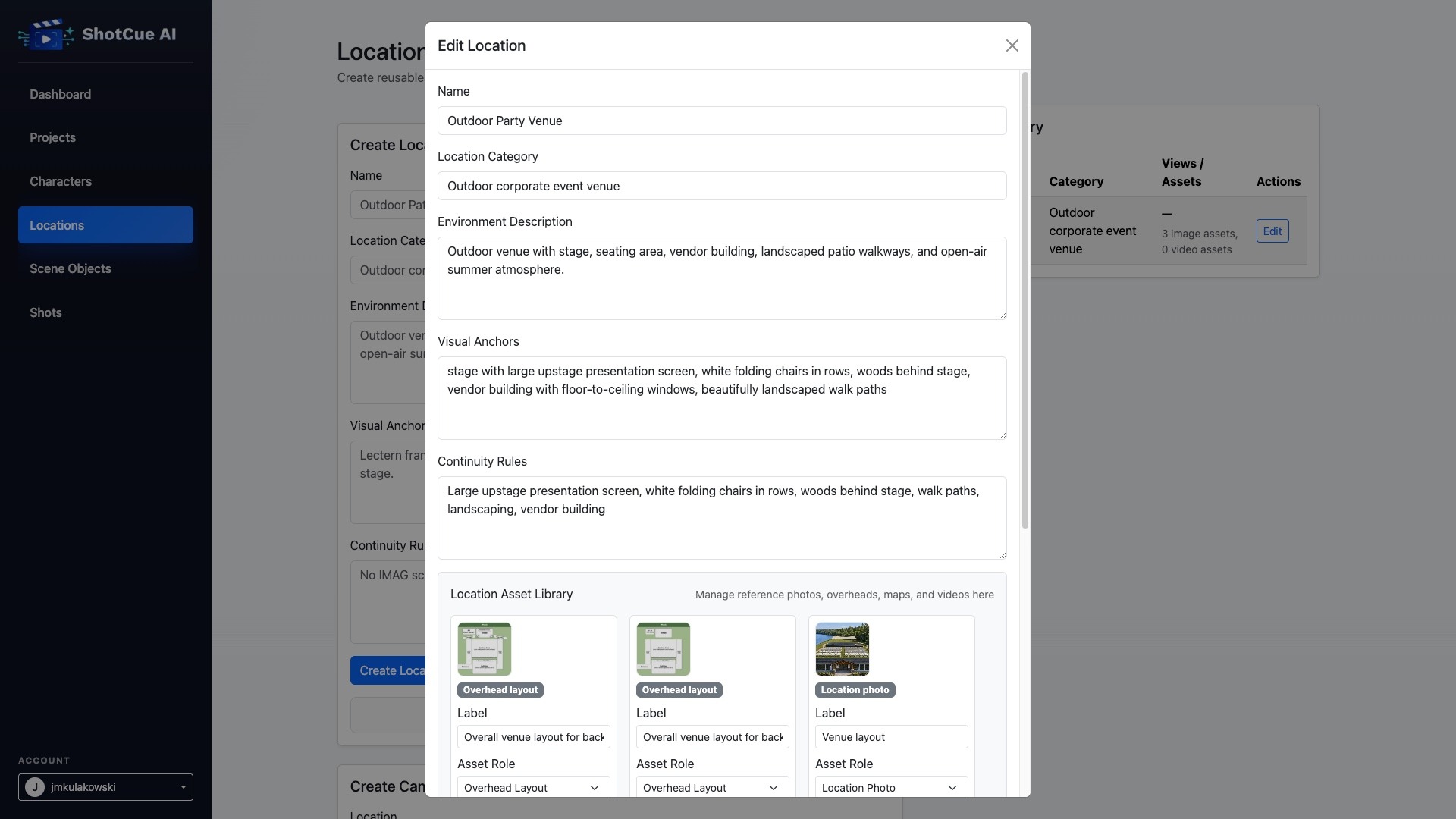Image resolution: width=1456 pixels, height=819 pixels.
Task: Click the Views / Assets column header
Action: (1182, 173)
